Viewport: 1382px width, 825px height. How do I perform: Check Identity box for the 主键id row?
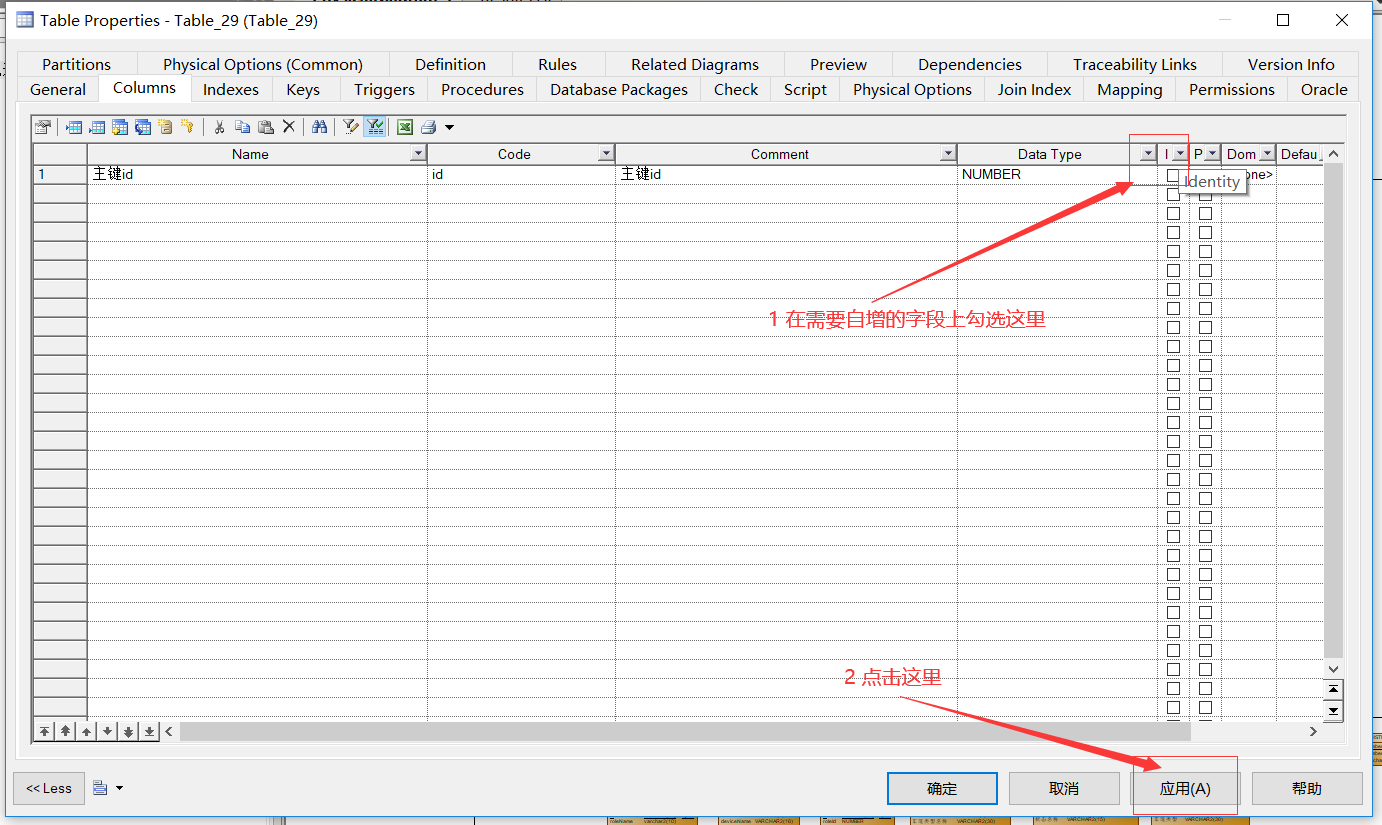tap(1173, 175)
